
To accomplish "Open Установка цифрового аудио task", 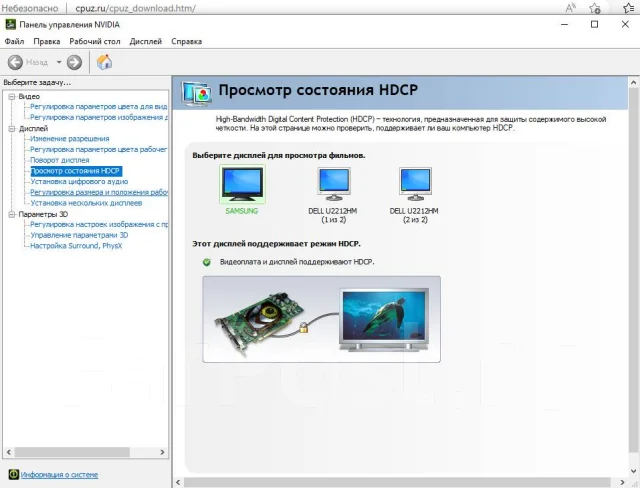I will coord(79,182).
